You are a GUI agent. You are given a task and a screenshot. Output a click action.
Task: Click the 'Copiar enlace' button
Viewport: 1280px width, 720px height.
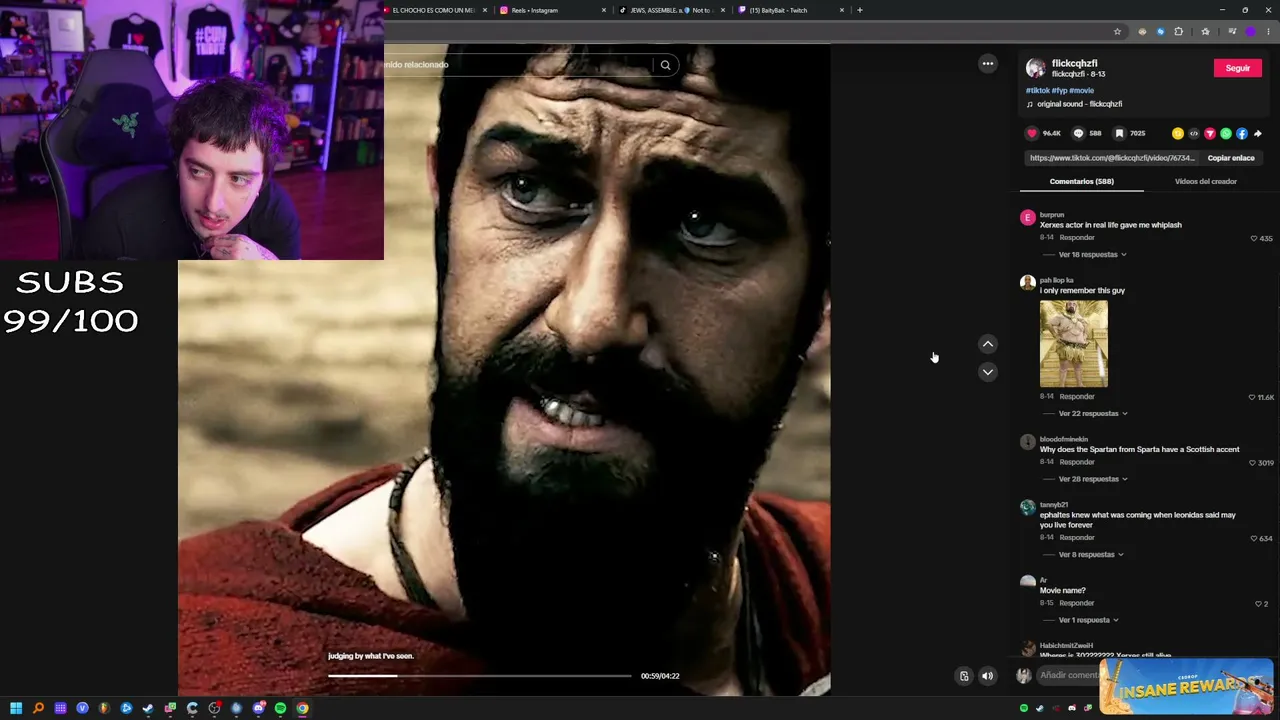pyautogui.click(x=1231, y=158)
